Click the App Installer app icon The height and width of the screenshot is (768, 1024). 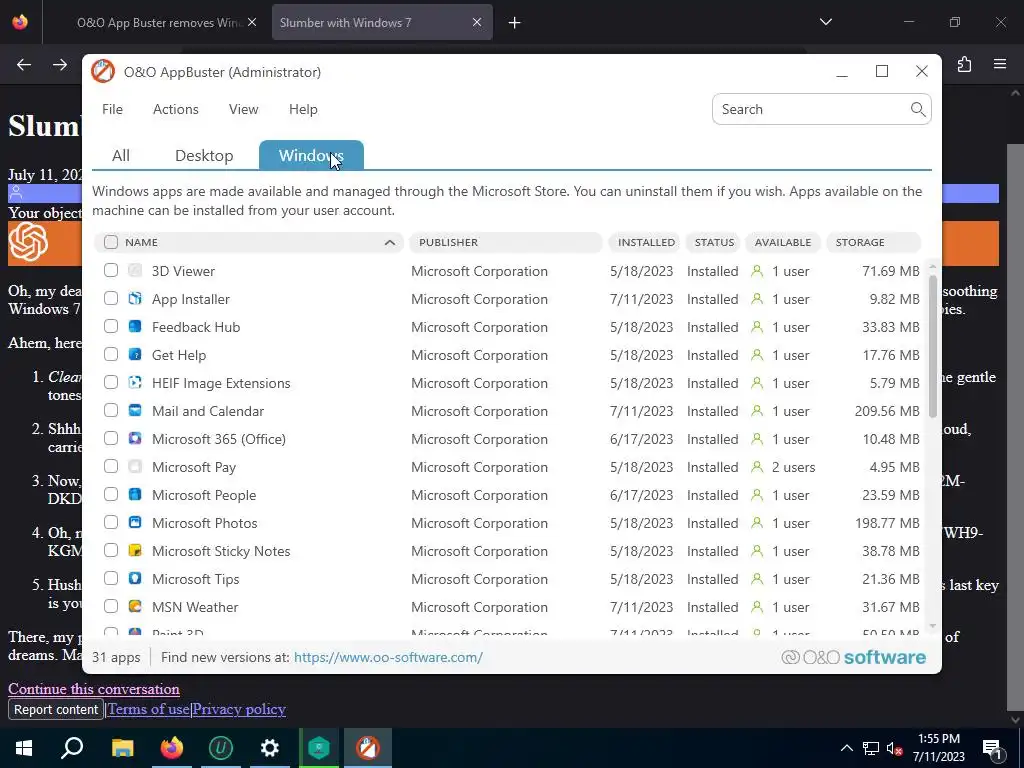click(x=135, y=298)
